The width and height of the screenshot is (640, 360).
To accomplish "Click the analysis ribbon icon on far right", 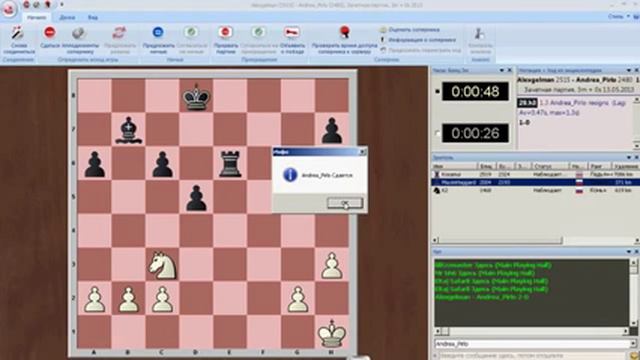I will tap(480, 33).
